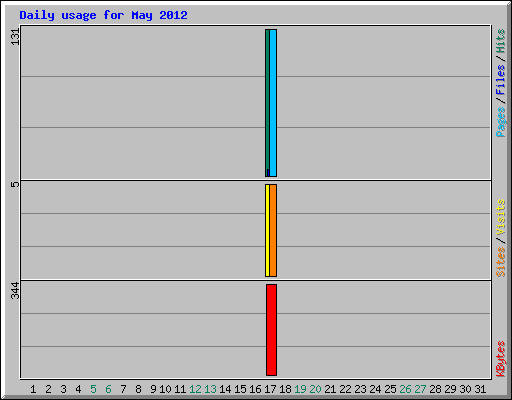Click day 11 on the x-axis
The width and height of the screenshot is (512, 400).
tap(180, 389)
